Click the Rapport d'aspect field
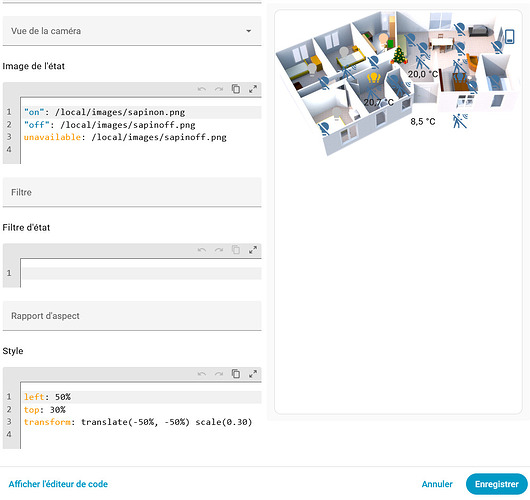This screenshot has width=530, height=500. pos(132,316)
